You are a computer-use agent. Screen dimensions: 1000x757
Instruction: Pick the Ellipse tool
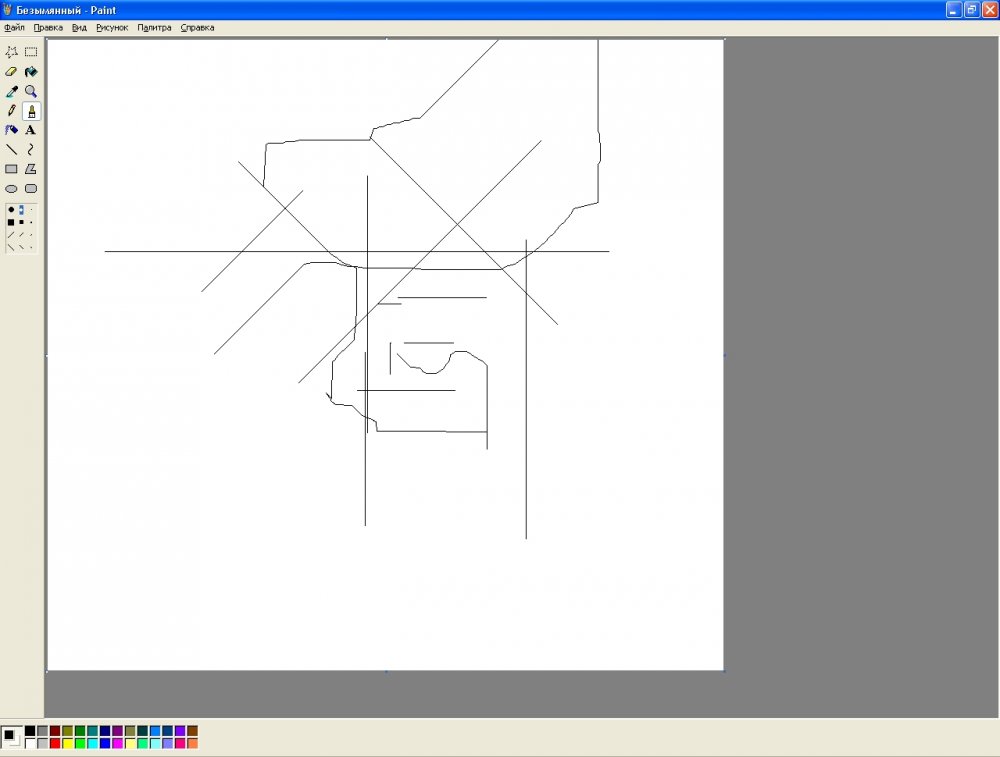tap(12, 188)
